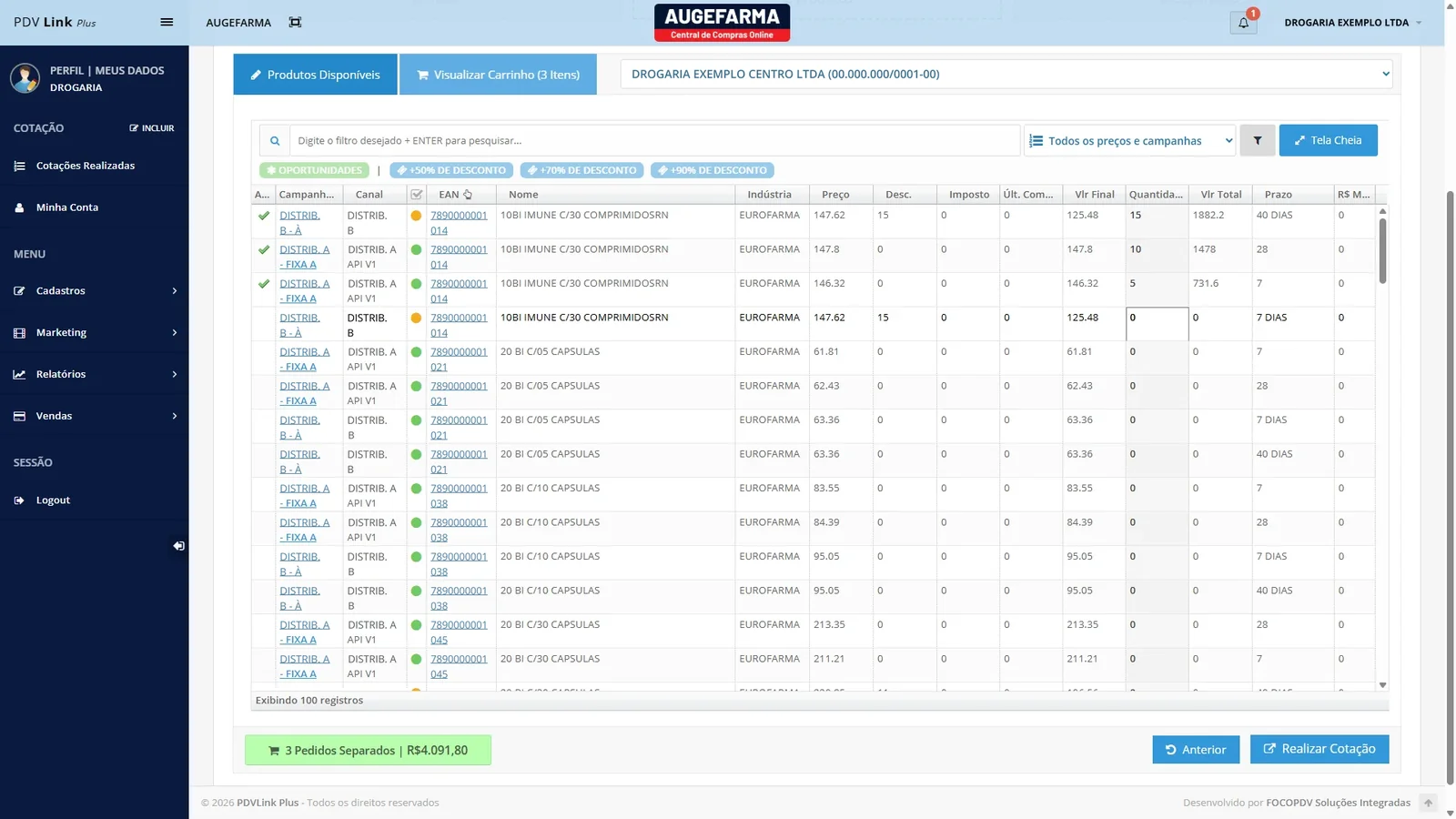Expand the Vendas menu
This screenshot has width=1456, height=819.
pyautogui.click(x=95, y=416)
